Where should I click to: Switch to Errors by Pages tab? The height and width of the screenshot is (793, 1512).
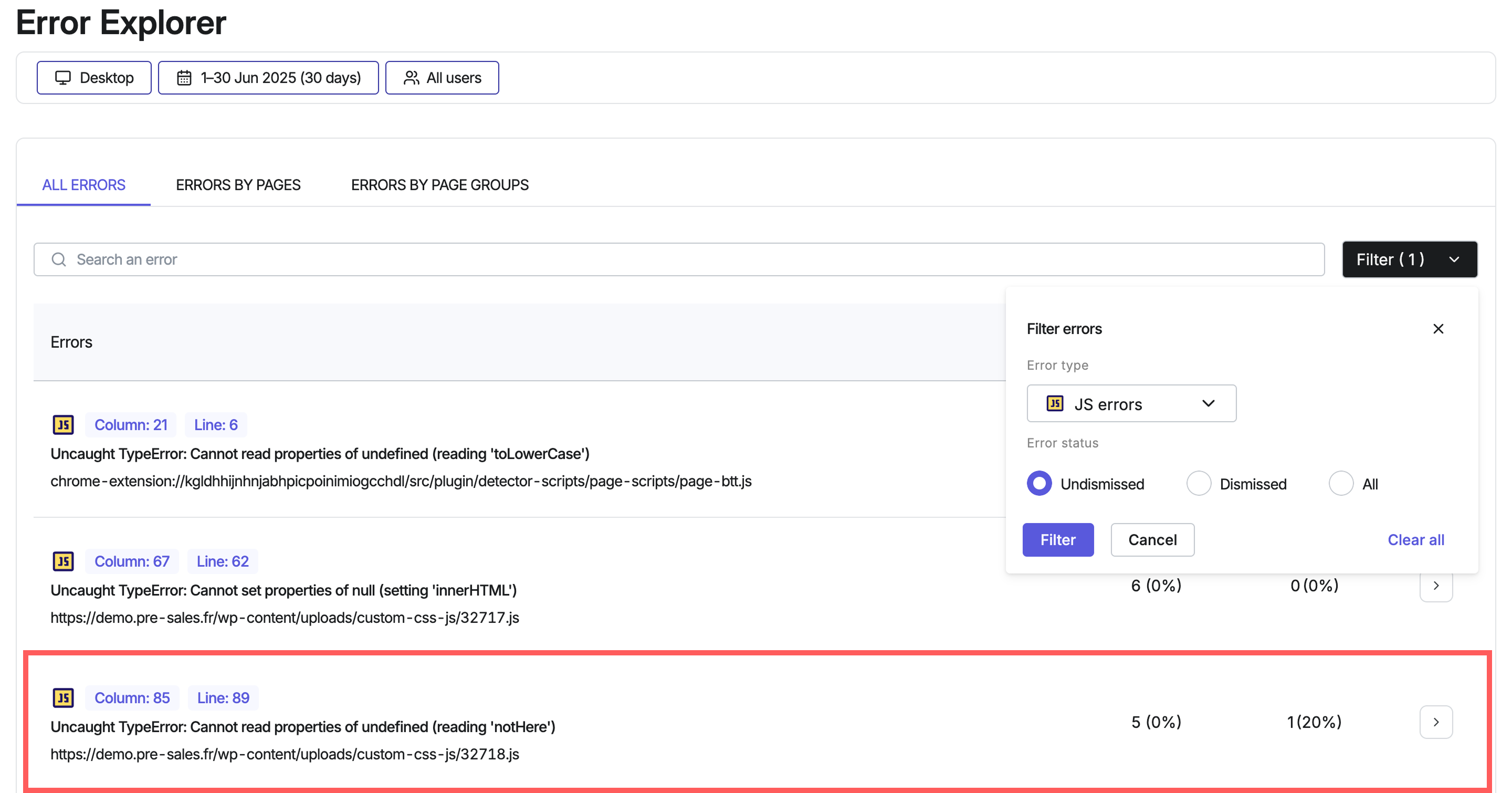coord(238,185)
